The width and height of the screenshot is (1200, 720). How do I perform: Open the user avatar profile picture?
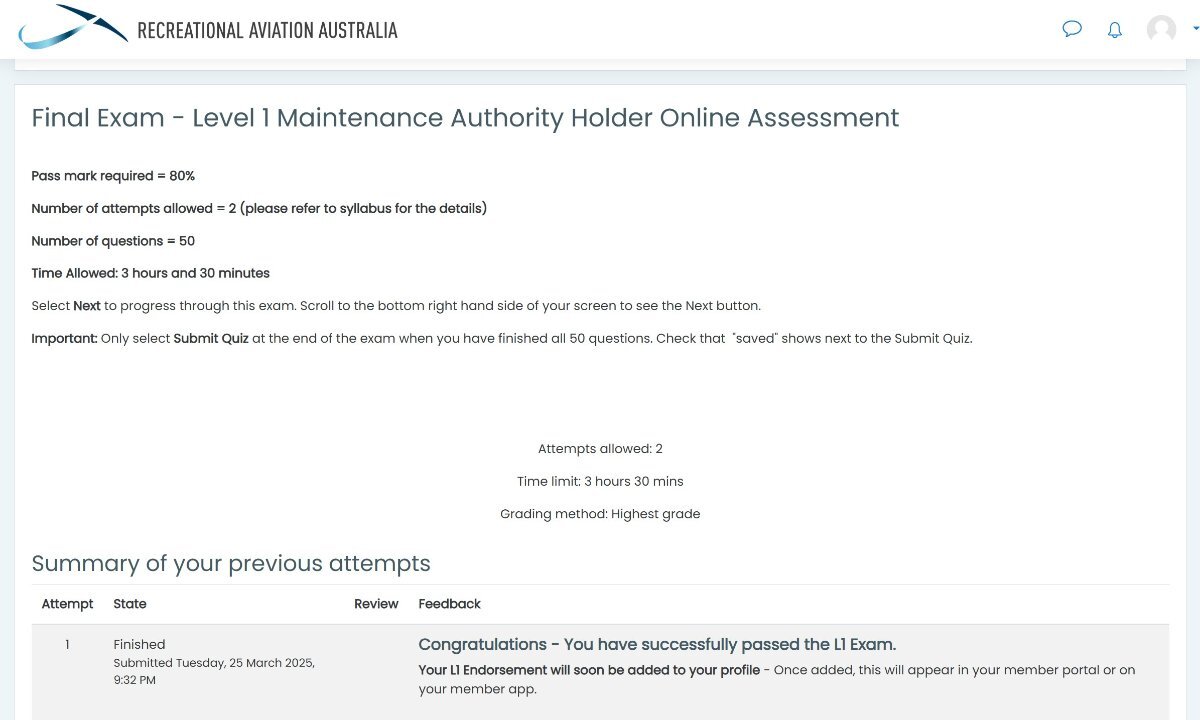pos(1161,29)
